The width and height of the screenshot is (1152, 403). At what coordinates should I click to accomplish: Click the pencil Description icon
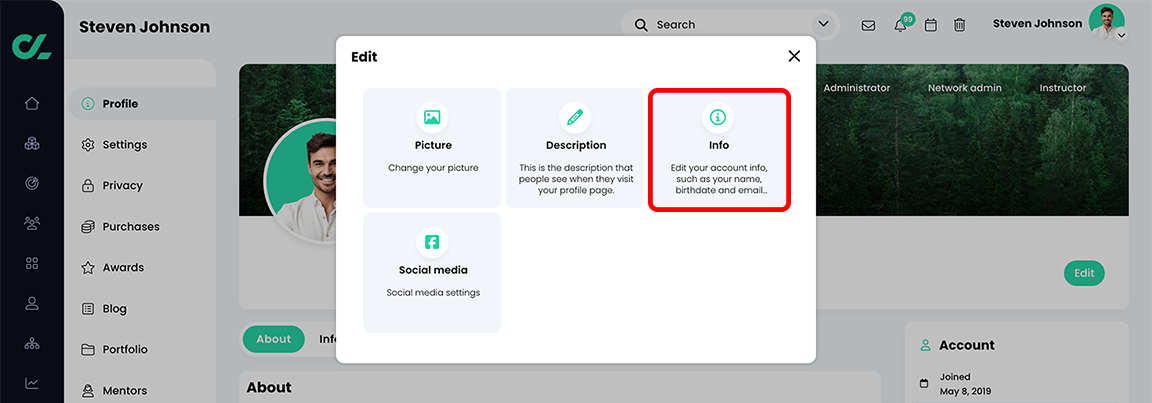click(x=575, y=117)
